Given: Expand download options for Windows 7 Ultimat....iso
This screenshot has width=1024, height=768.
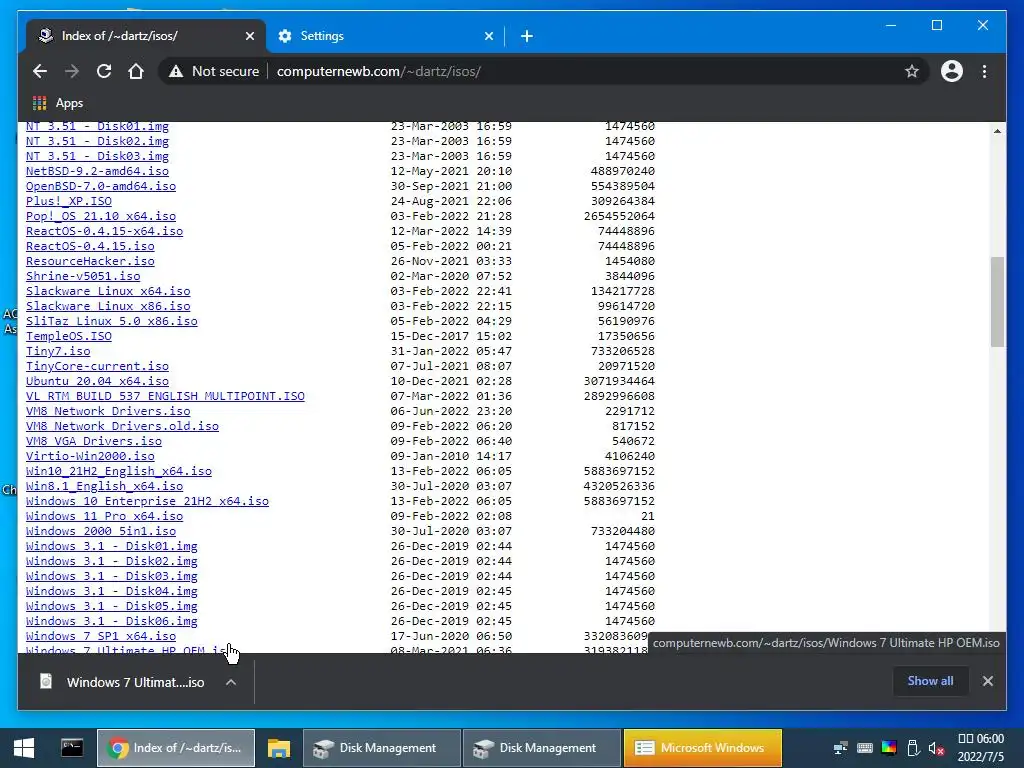Looking at the screenshot, I should pyautogui.click(x=231, y=682).
